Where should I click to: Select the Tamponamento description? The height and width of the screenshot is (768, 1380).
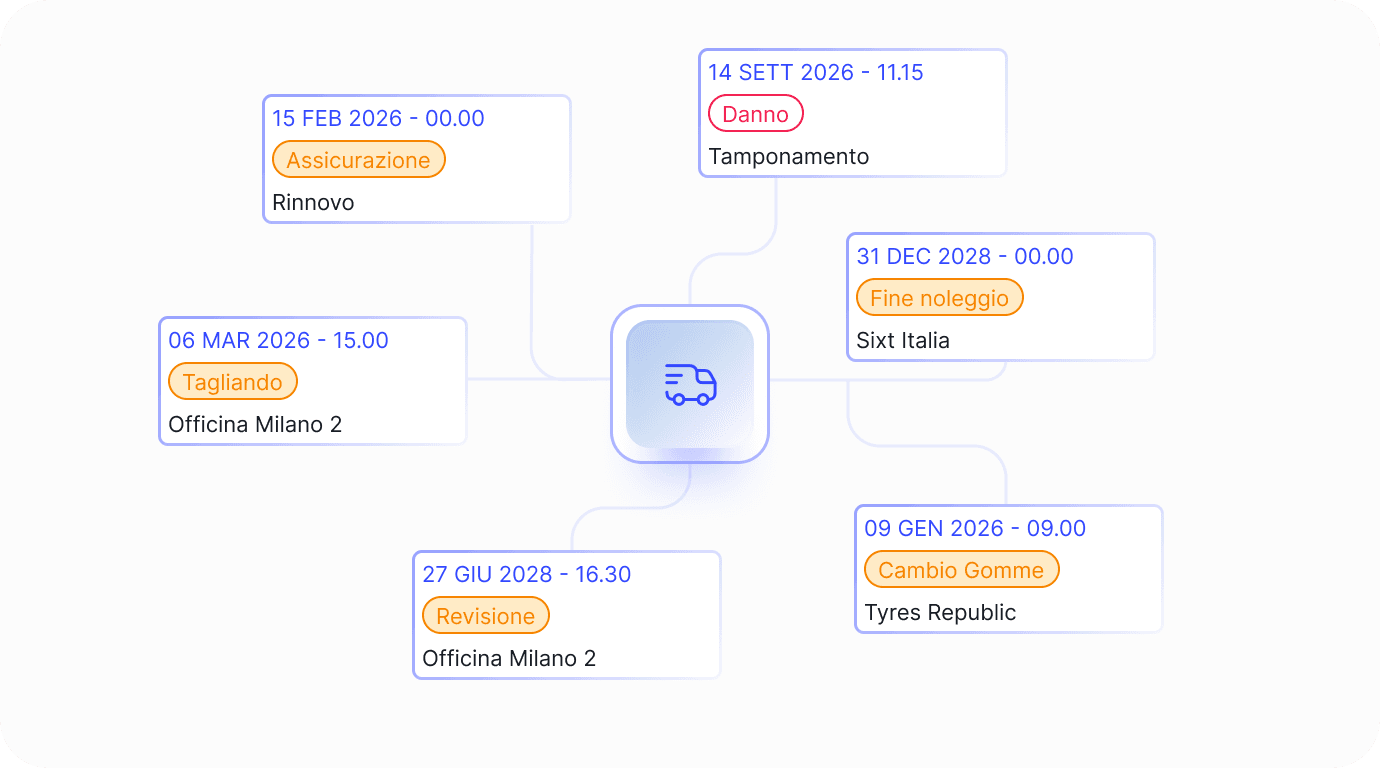pyautogui.click(x=788, y=157)
